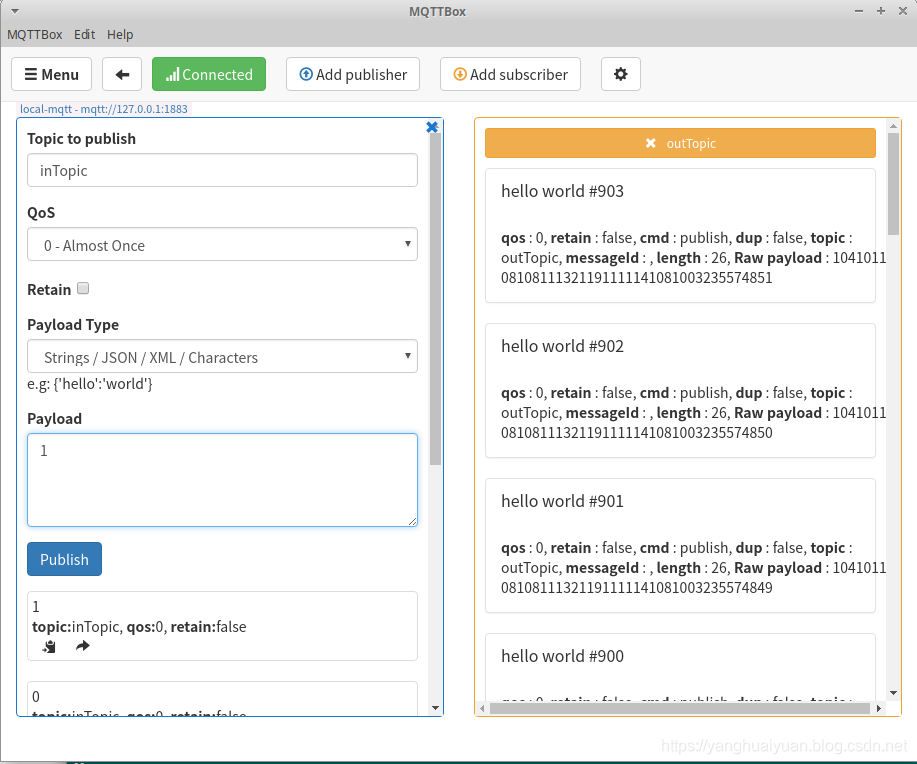Click the subscriber panel horizontal scrollbar

680,708
